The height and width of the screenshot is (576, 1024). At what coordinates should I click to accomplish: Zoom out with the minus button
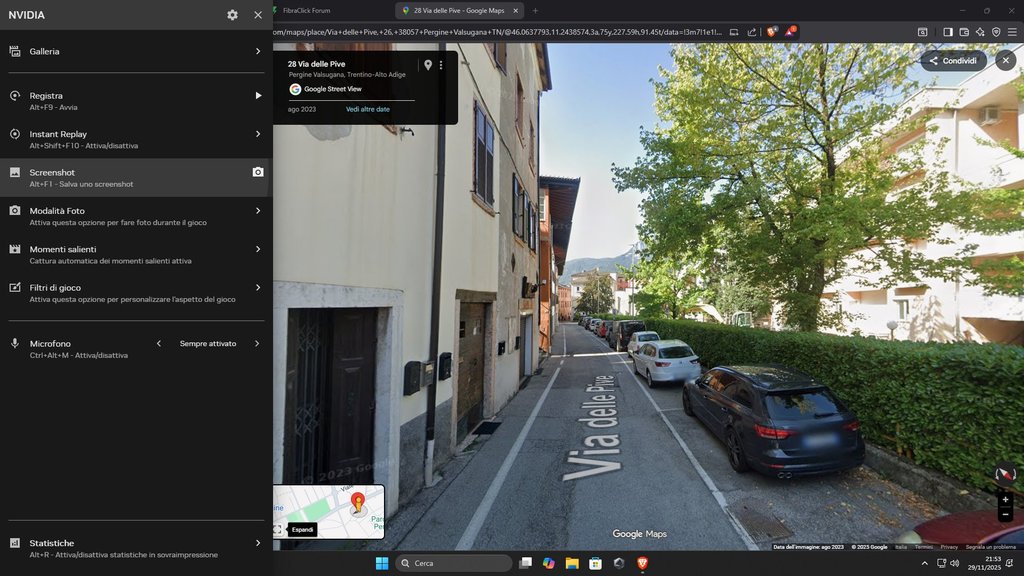(x=1005, y=515)
